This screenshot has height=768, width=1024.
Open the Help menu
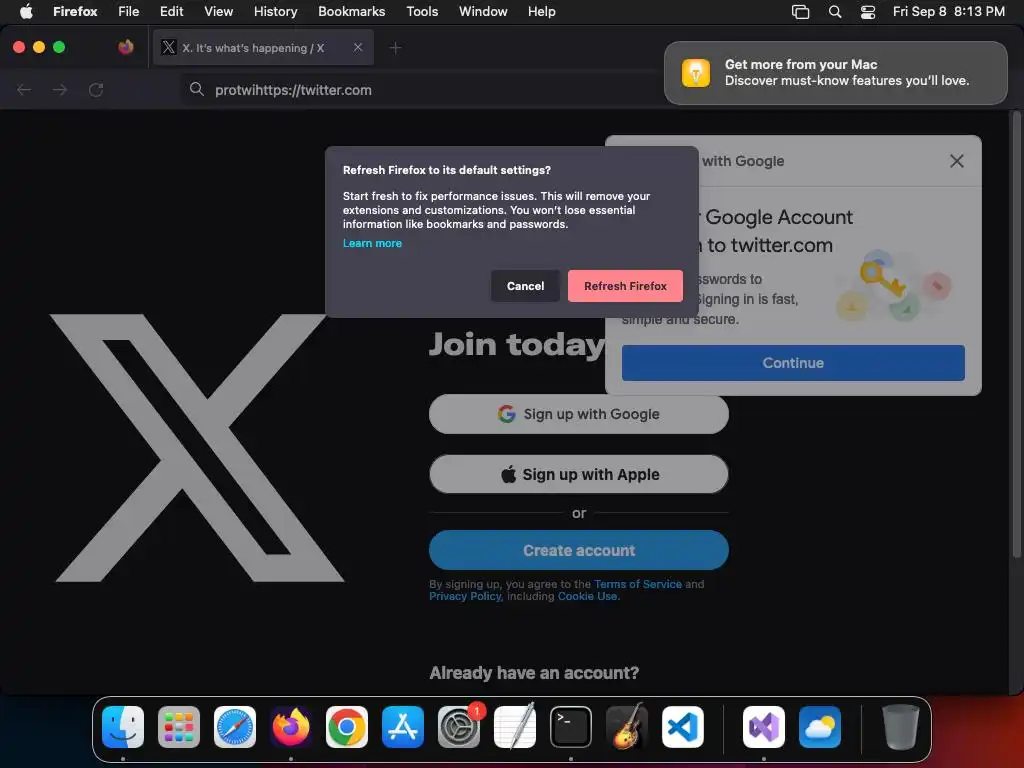(x=541, y=11)
